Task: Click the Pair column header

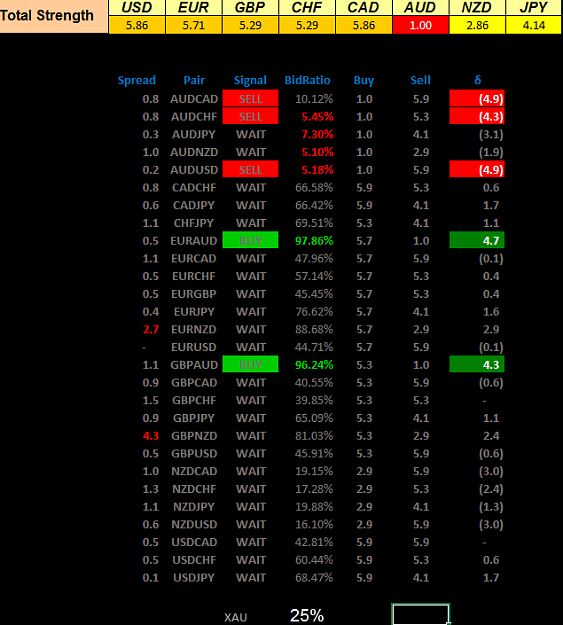Action: point(194,81)
